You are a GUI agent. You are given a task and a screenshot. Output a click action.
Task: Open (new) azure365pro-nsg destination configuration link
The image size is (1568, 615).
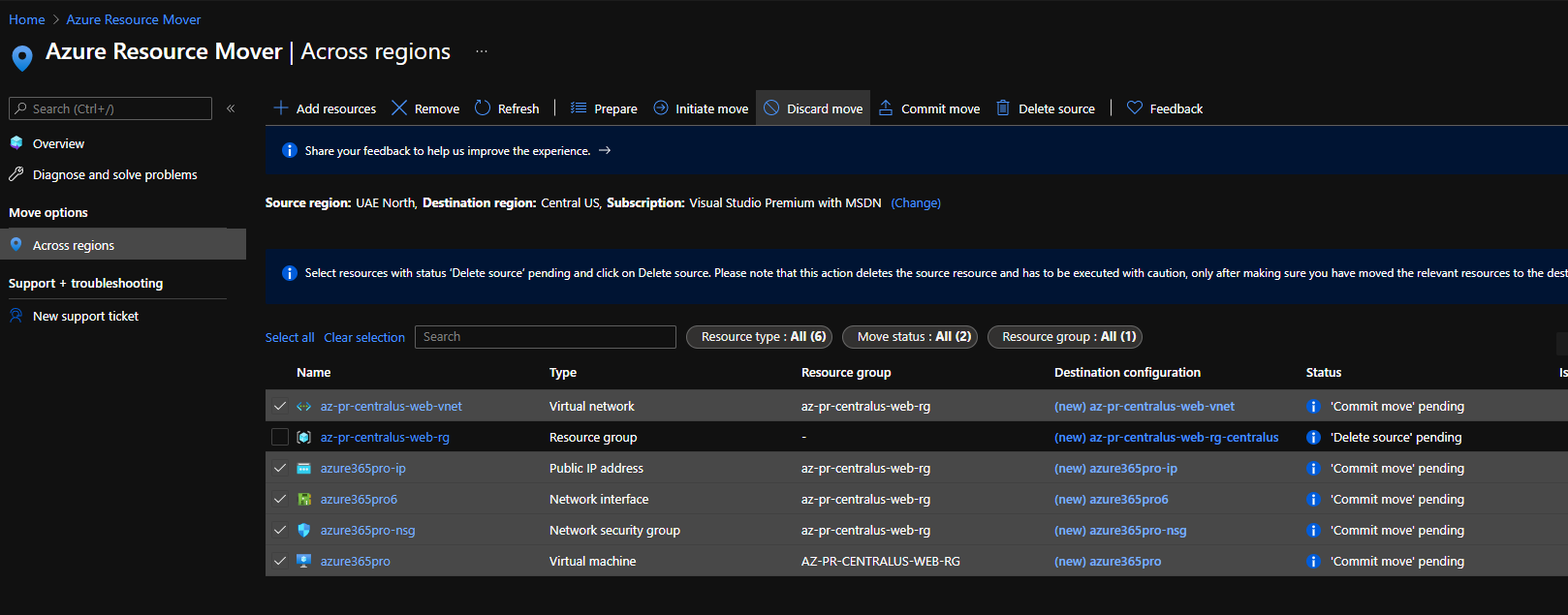tap(1120, 531)
